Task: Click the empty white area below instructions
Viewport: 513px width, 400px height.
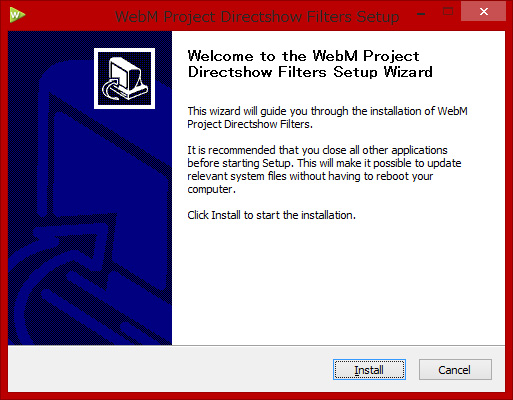Action: [x=338, y=283]
